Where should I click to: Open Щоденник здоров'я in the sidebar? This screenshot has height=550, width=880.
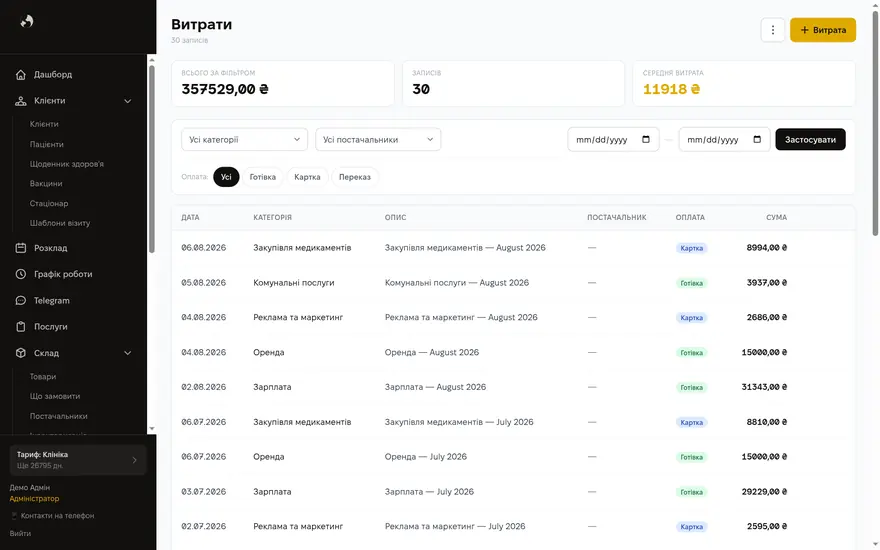(67, 164)
